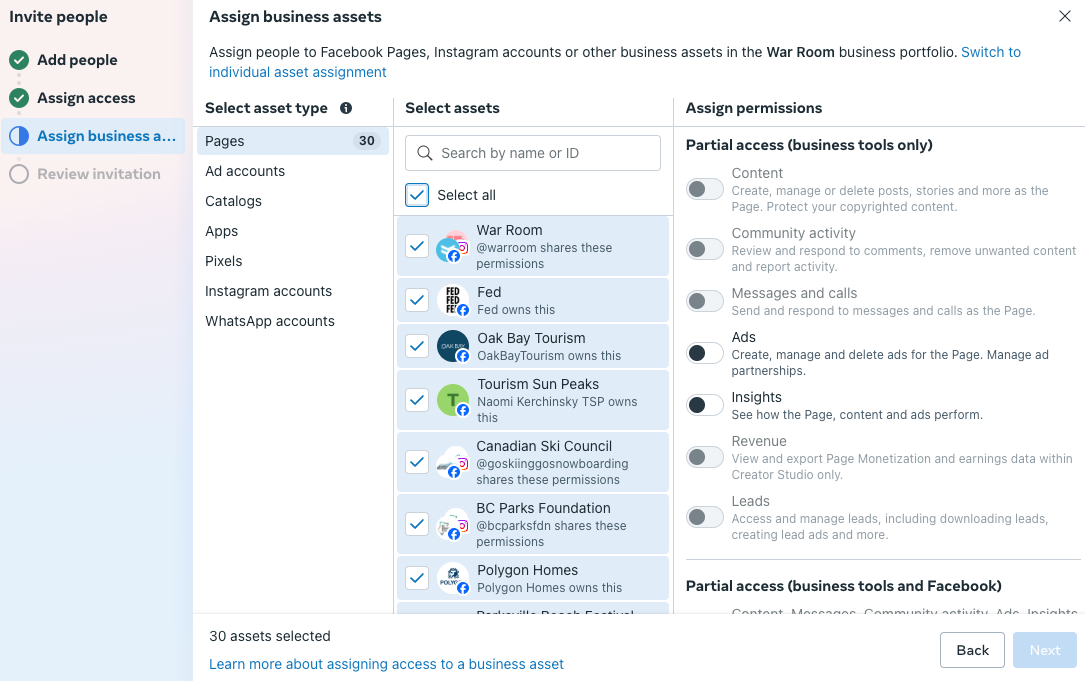Uncheck the Select all checkbox
This screenshot has width=1085, height=681.
pos(417,195)
